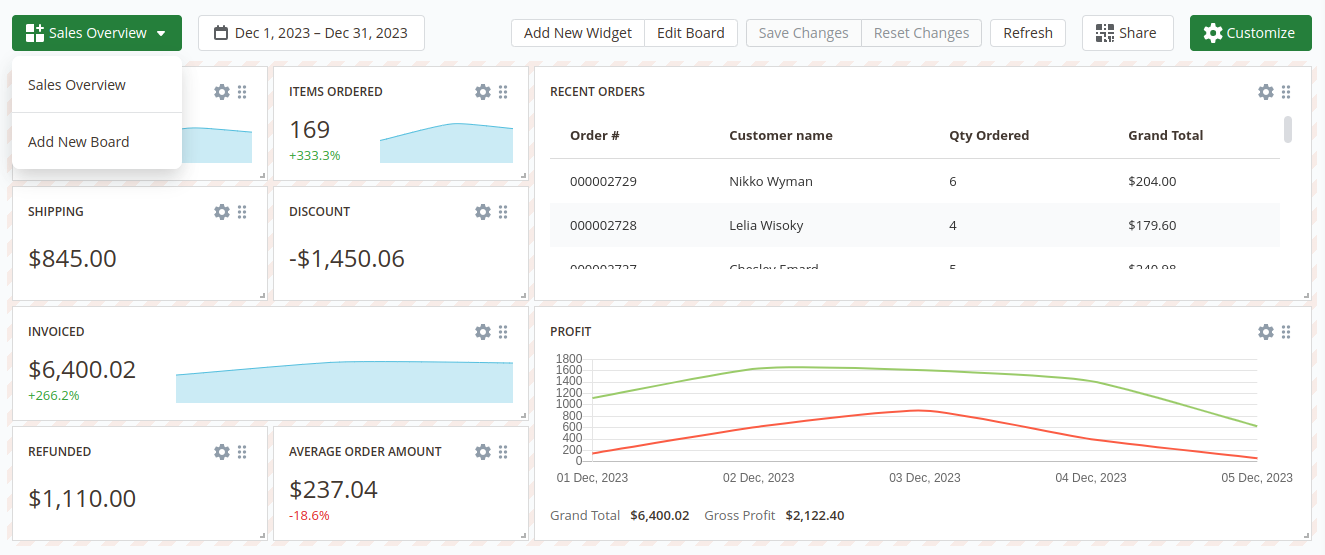Screen dimensions: 1325x555
Task: Click gear icon on the Shipping widget
Action: coord(222,212)
